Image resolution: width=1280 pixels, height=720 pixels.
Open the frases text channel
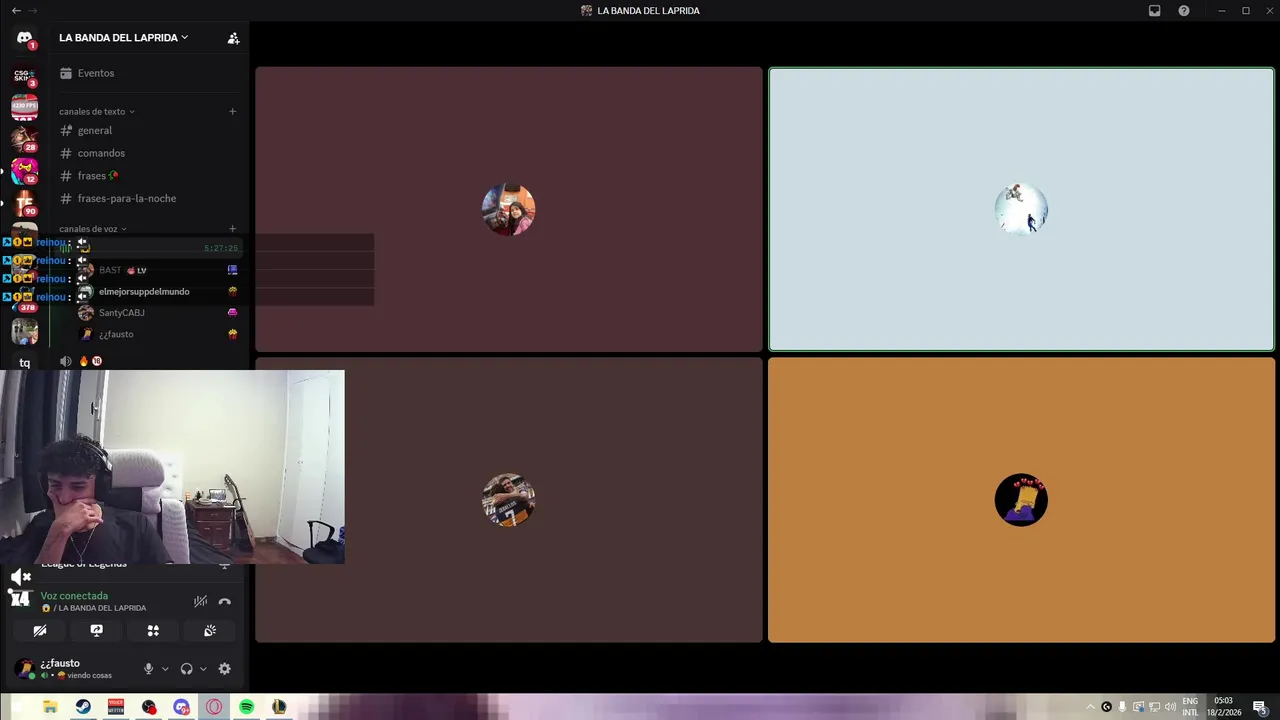(148, 176)
